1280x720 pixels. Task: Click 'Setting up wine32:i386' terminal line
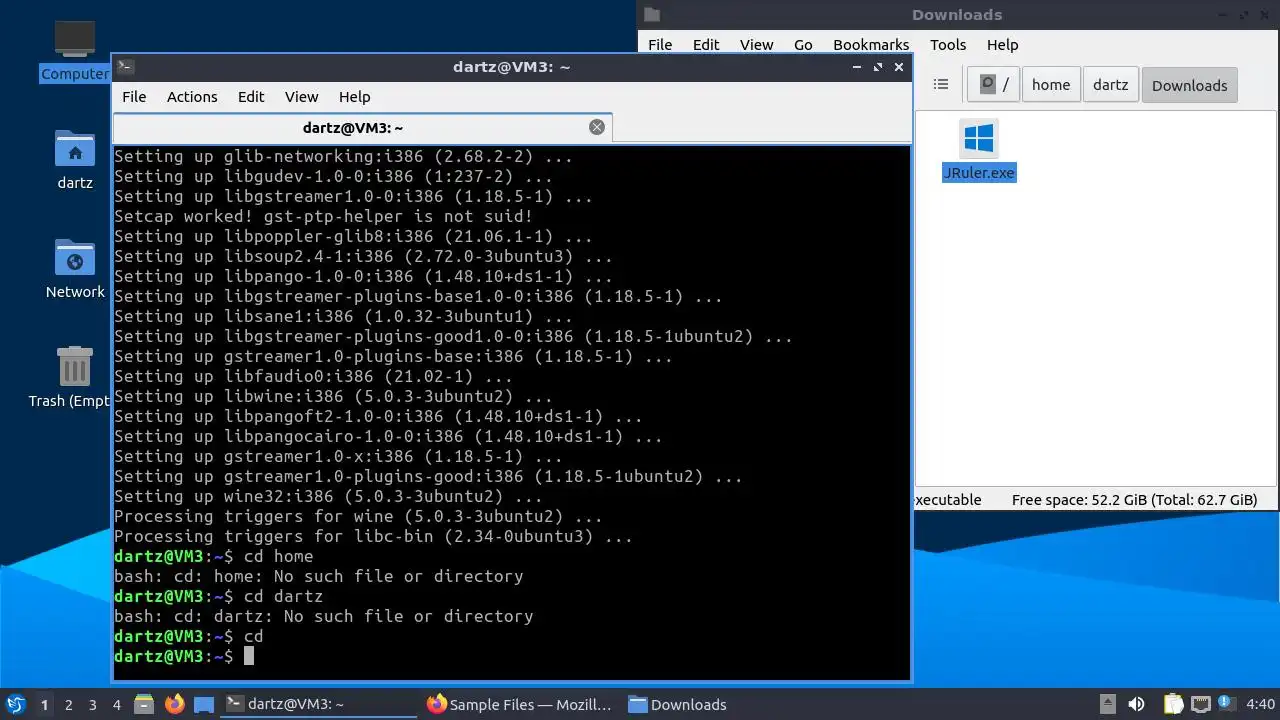click(x=328, y=496)
